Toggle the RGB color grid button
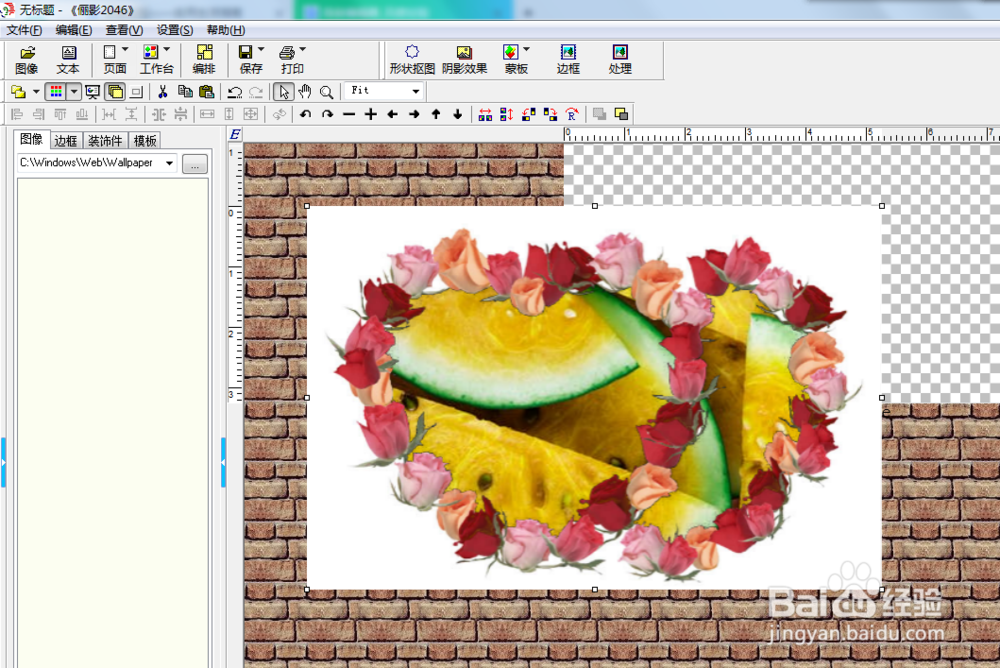 click(56, 92)
